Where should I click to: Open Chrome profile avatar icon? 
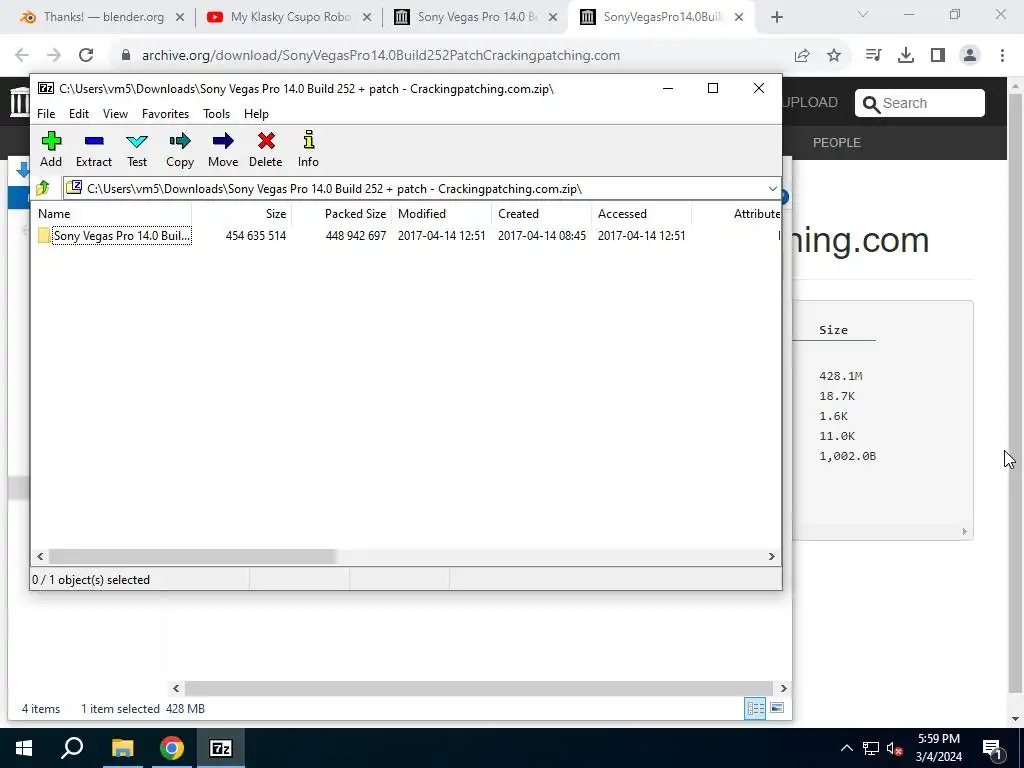tap(970, 56)
